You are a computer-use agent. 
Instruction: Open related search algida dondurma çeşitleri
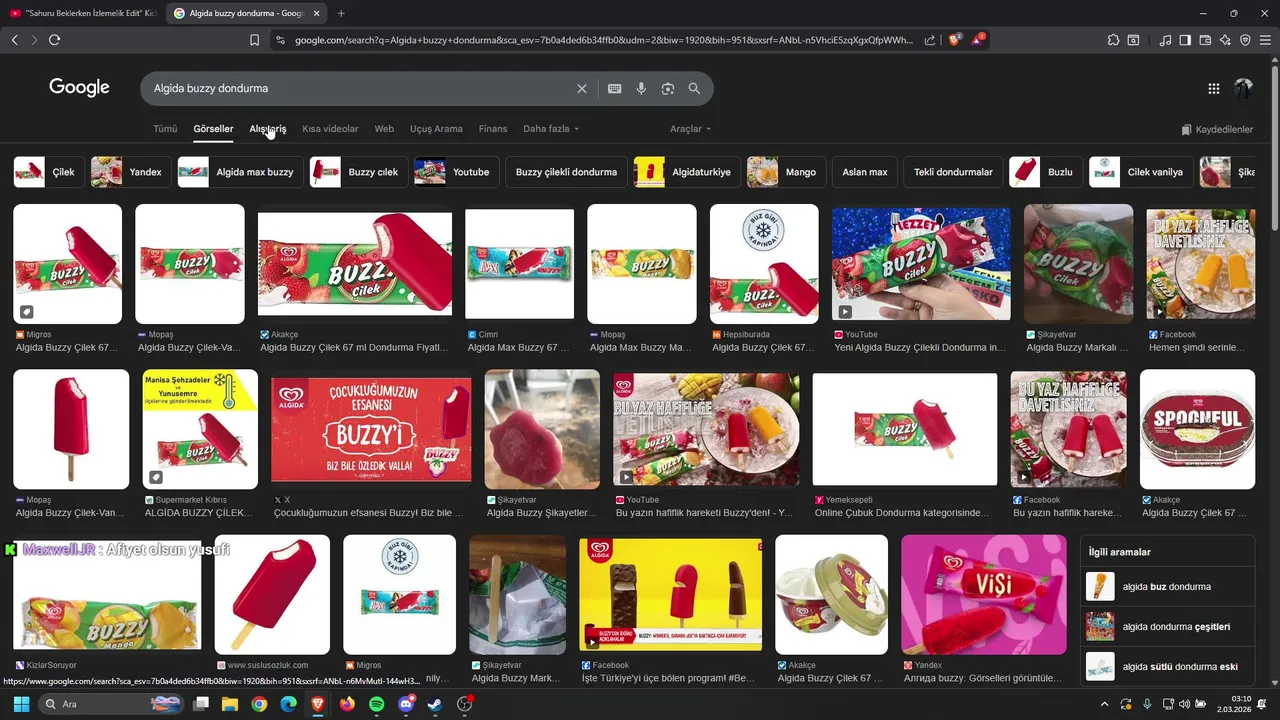coord(1167,627)
